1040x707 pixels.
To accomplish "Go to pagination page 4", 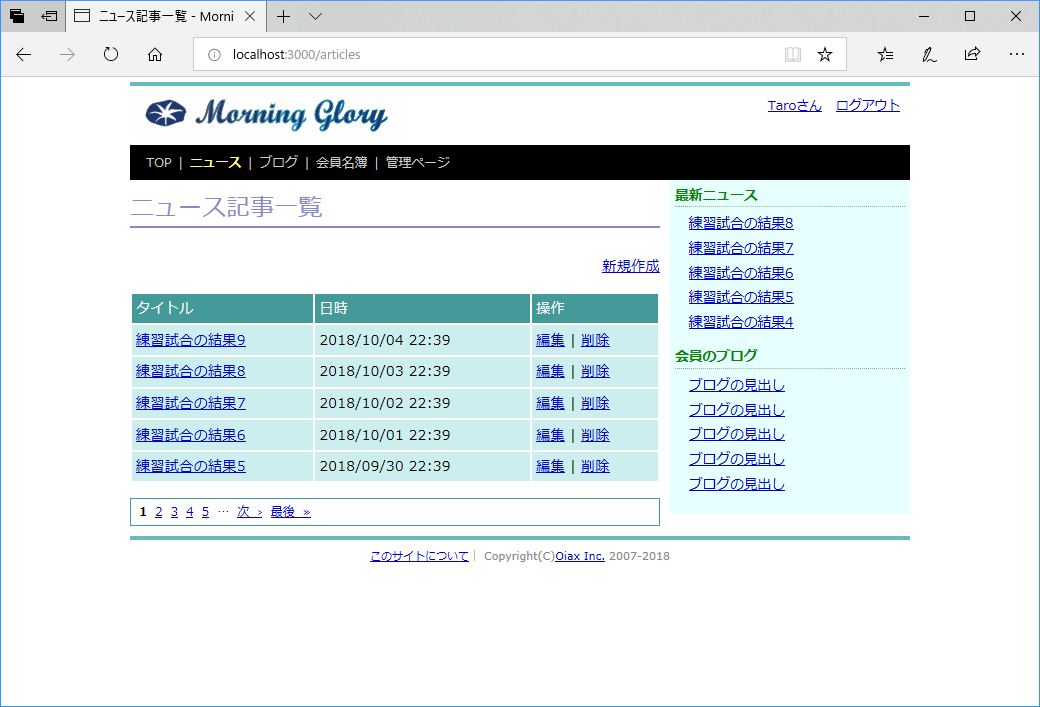I will pyautogui.click(x=190, y=512).
